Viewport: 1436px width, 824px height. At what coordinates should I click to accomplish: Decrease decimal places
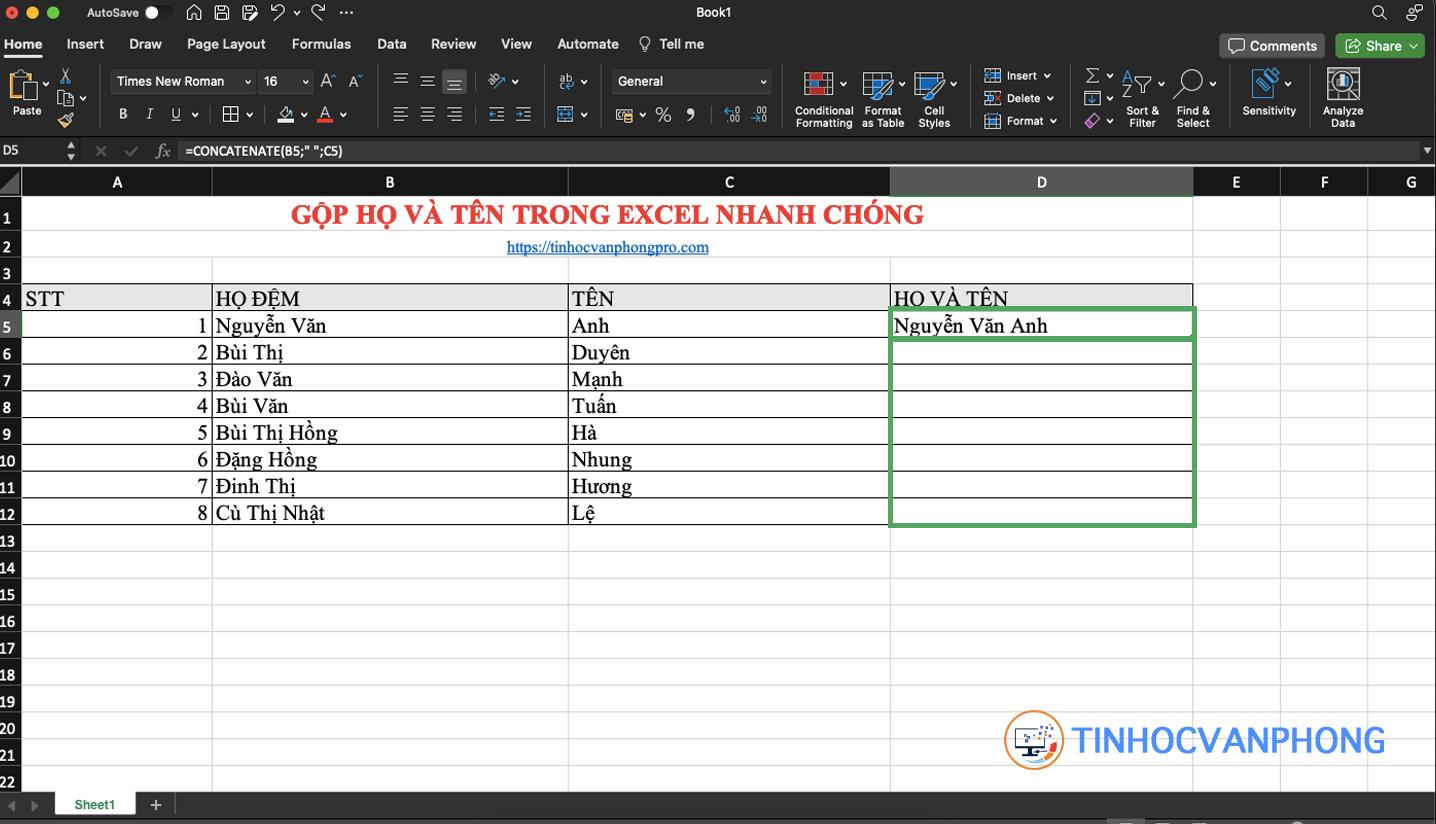click(x=759, y=115)
